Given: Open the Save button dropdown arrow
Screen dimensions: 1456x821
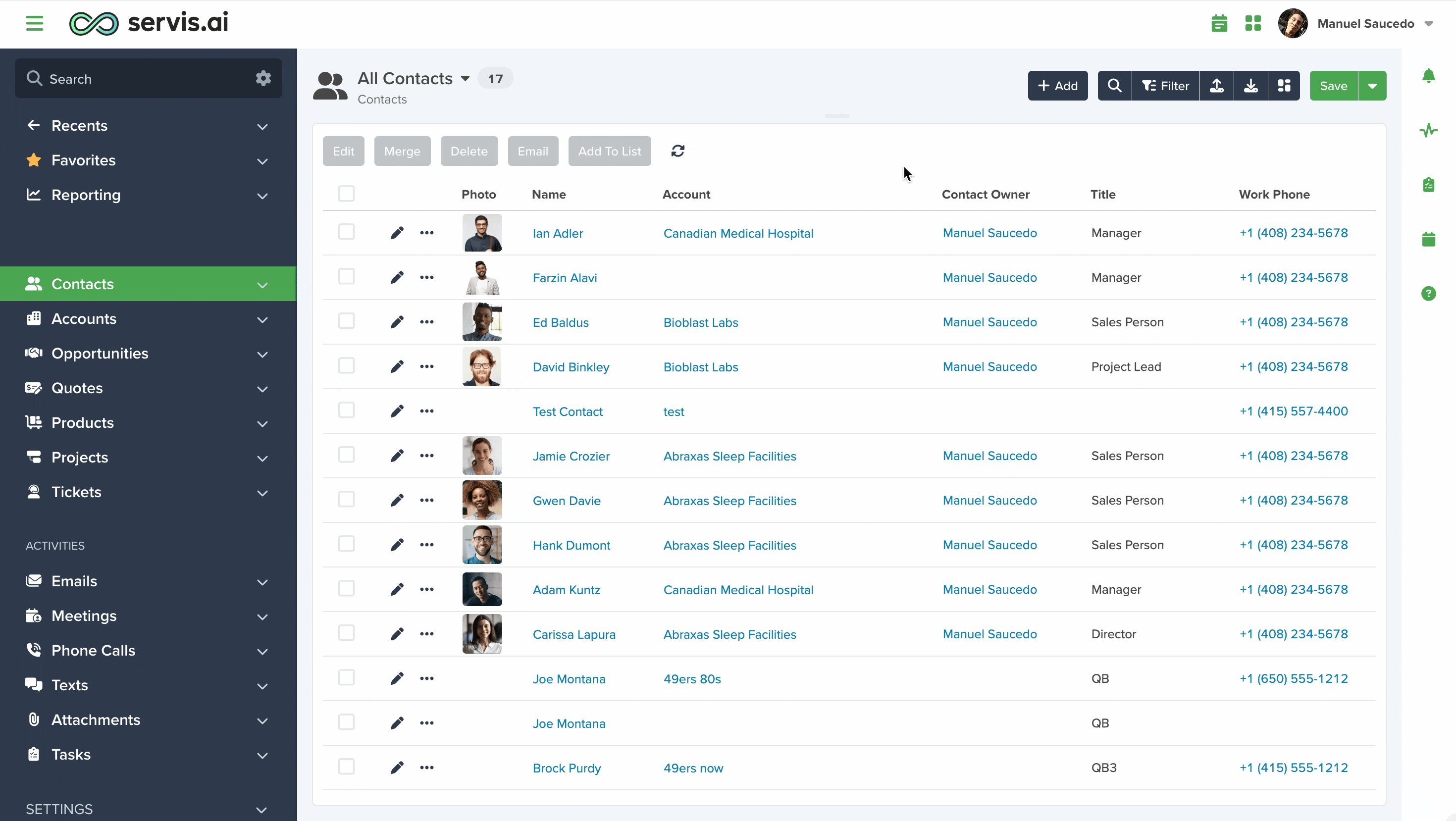Looking at the screenshot, I should (1372, 86).
